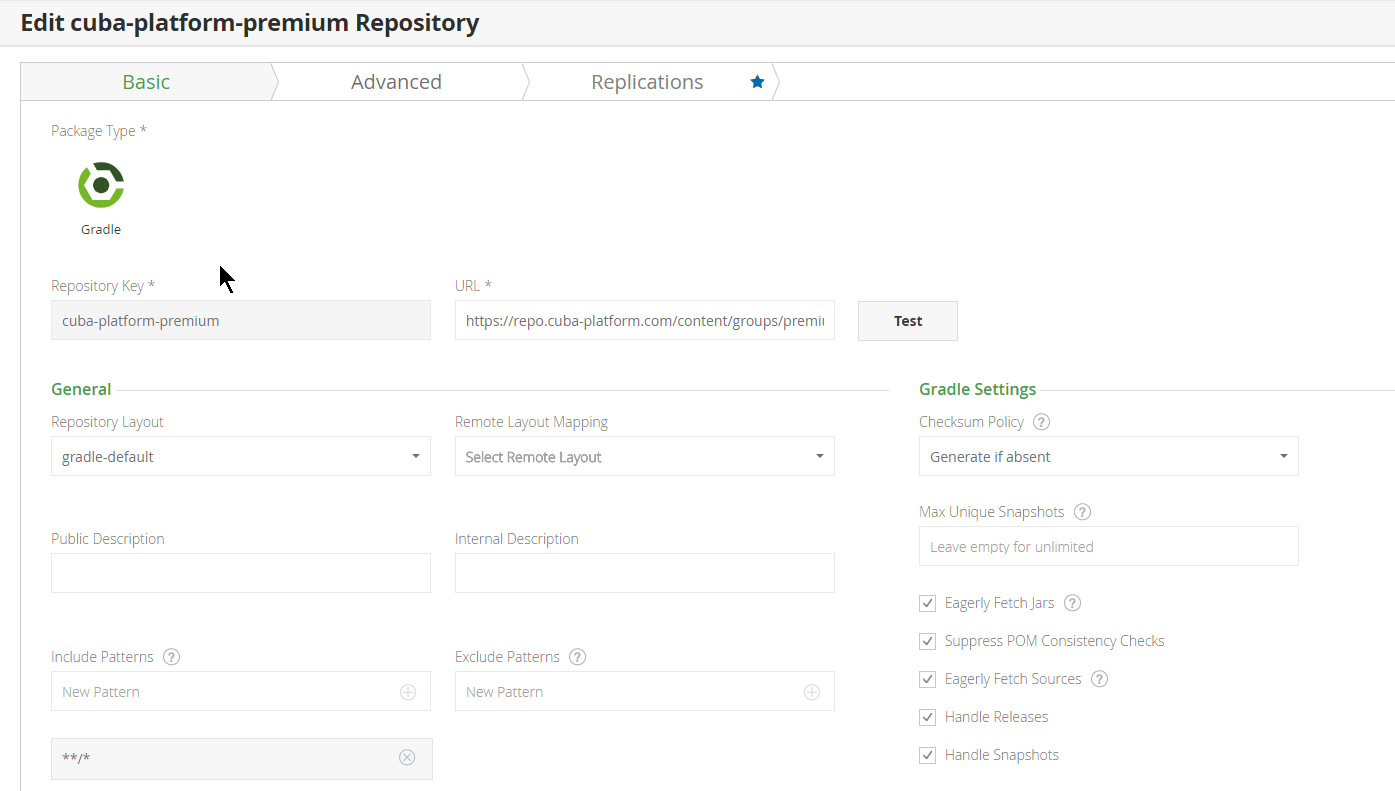Show help for Eagerly Fetch Jars

coord(1072,603)
